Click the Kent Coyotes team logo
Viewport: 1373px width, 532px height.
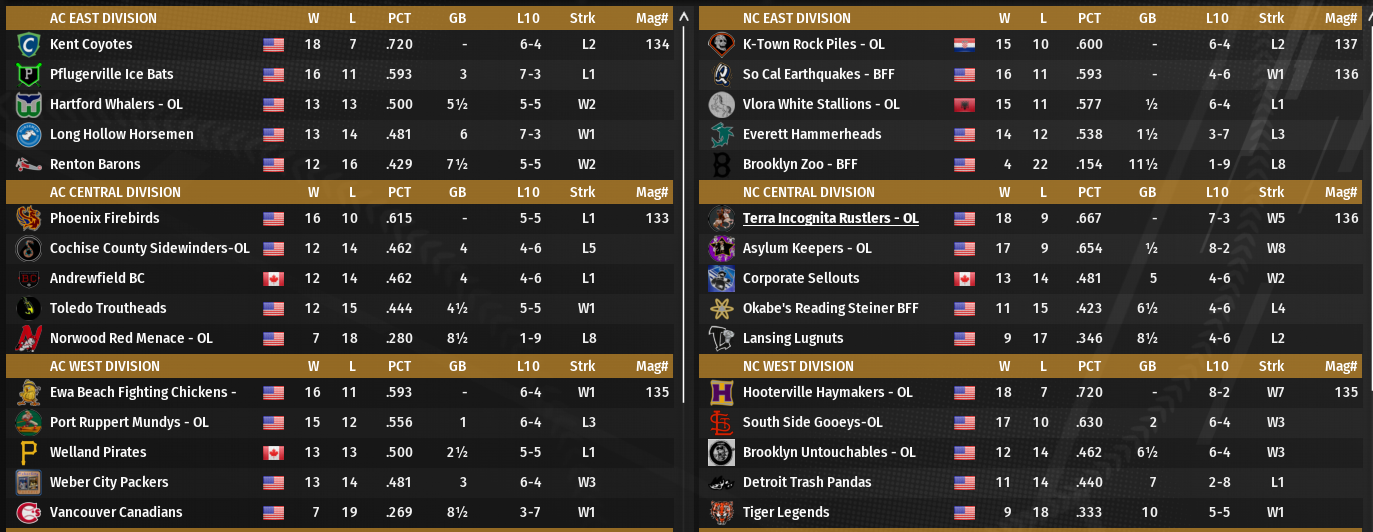click(x=28, y=45)
